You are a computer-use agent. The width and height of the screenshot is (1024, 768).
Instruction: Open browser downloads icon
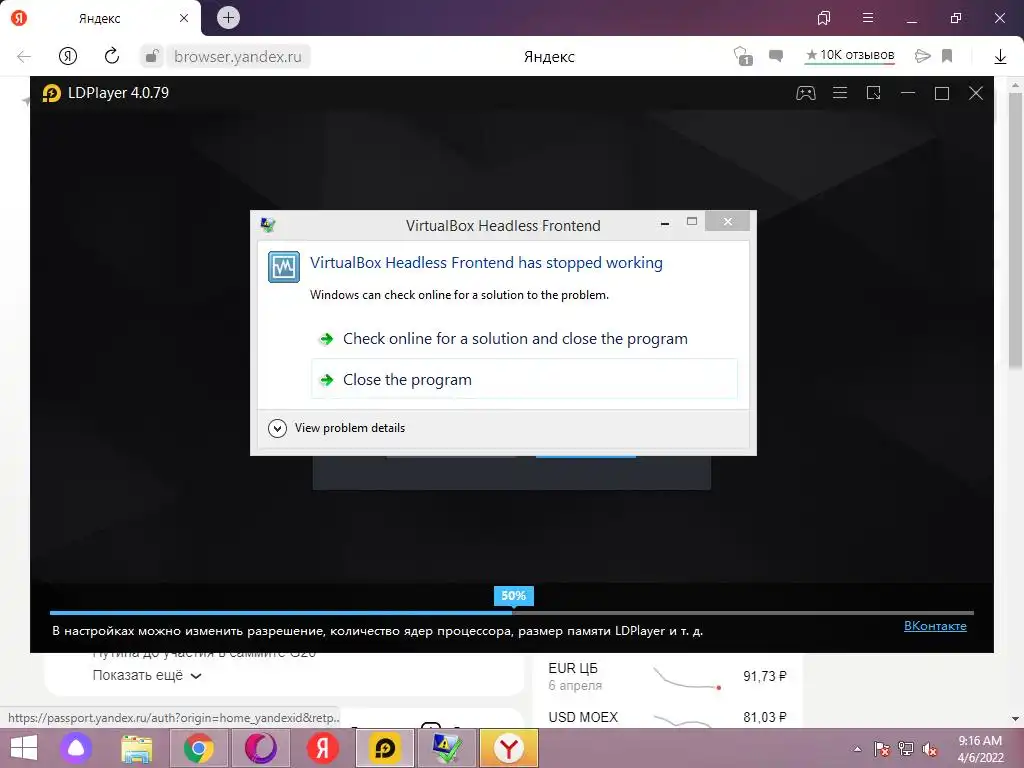point(1000,57)
